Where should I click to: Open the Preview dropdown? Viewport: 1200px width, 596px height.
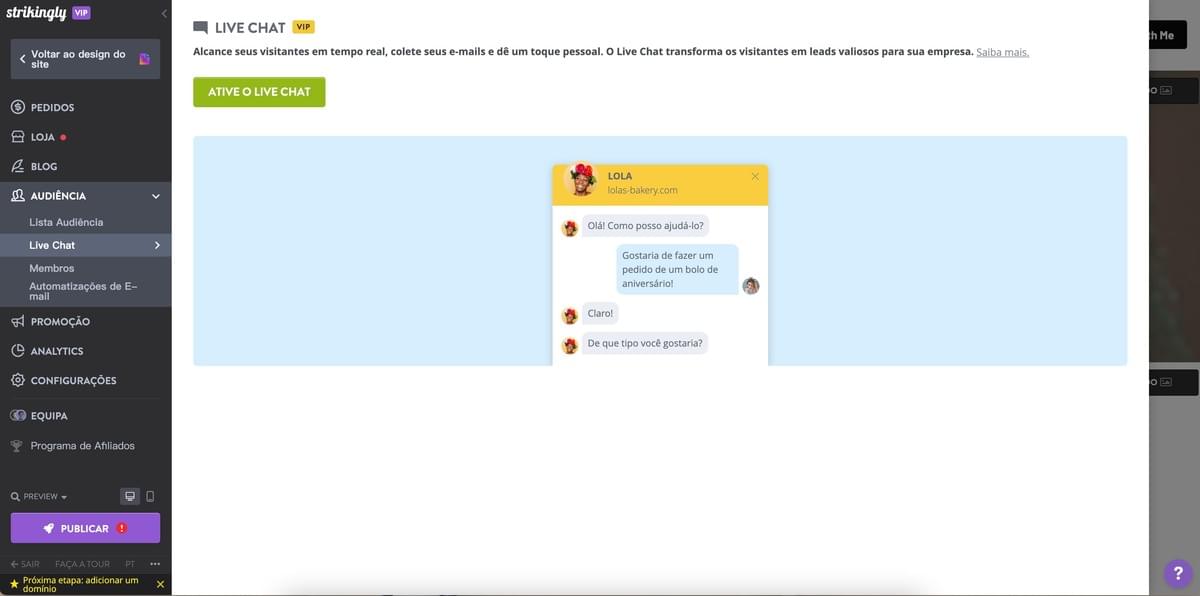(x=38, y=494)
